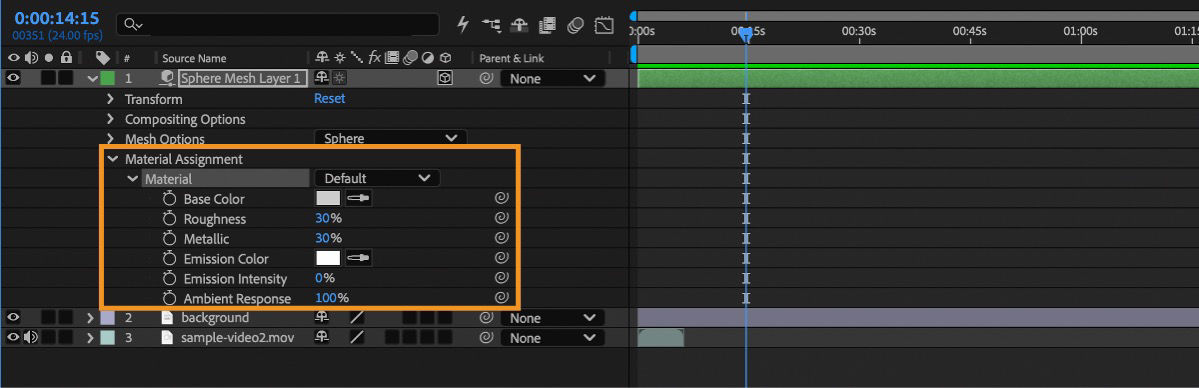This screenshot has height=388, width=1199.
Task: Open the Graph Editor
Action: [x=604, y=24]
